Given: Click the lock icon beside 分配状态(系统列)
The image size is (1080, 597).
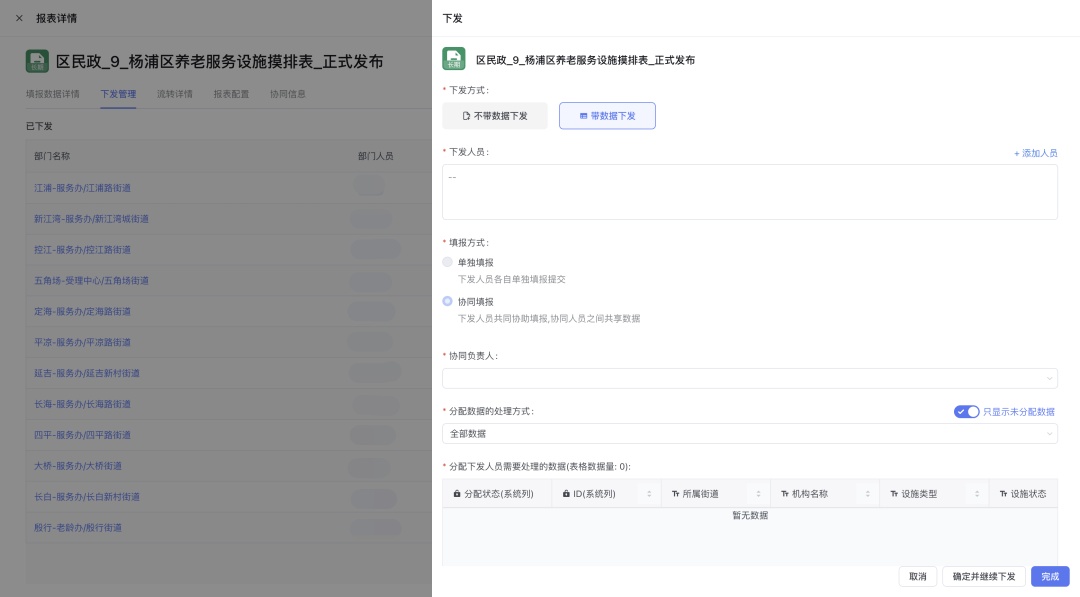Looking at the screenshot, I should 457,494.
